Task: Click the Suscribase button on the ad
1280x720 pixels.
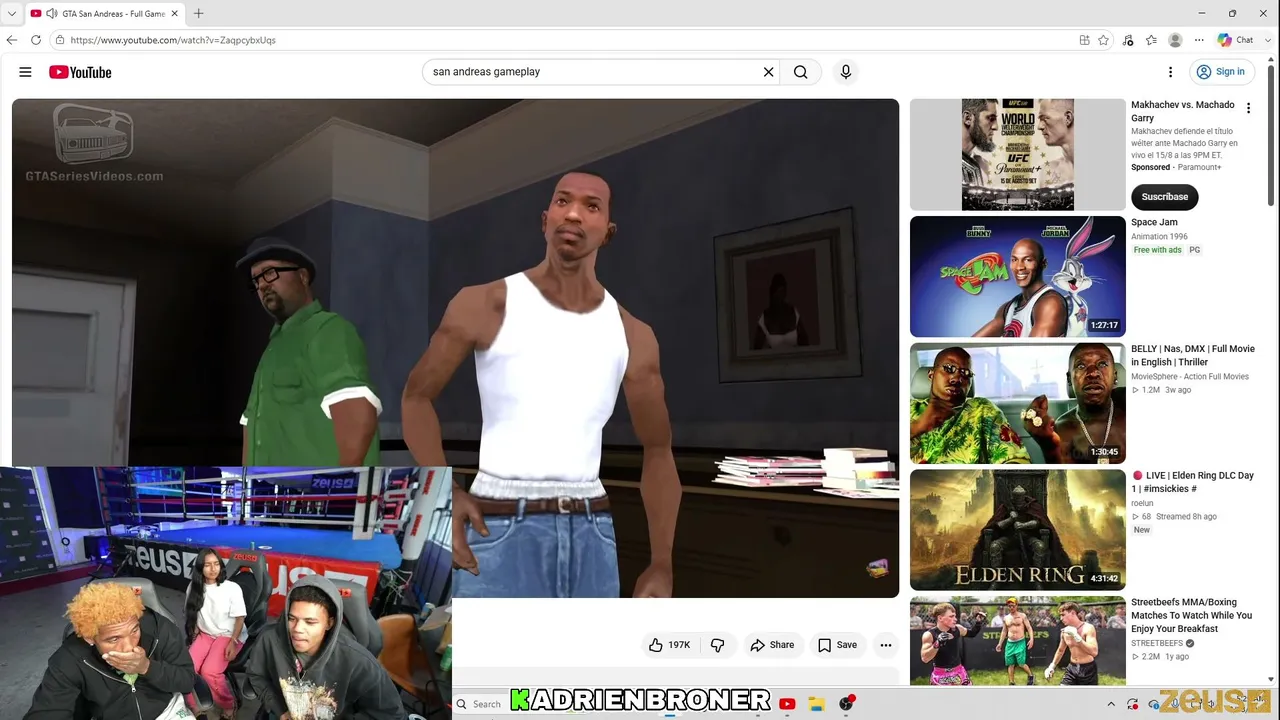Action: tap(1165, 197)
